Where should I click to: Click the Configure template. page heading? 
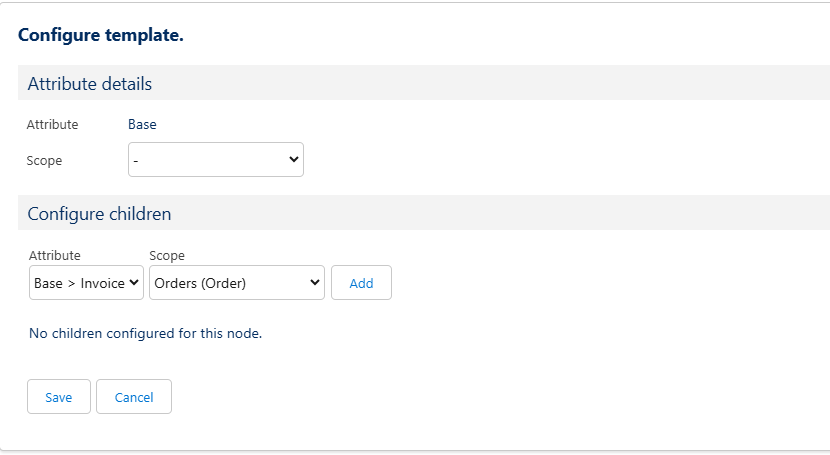pyautogui.click(x=101, y=35)
